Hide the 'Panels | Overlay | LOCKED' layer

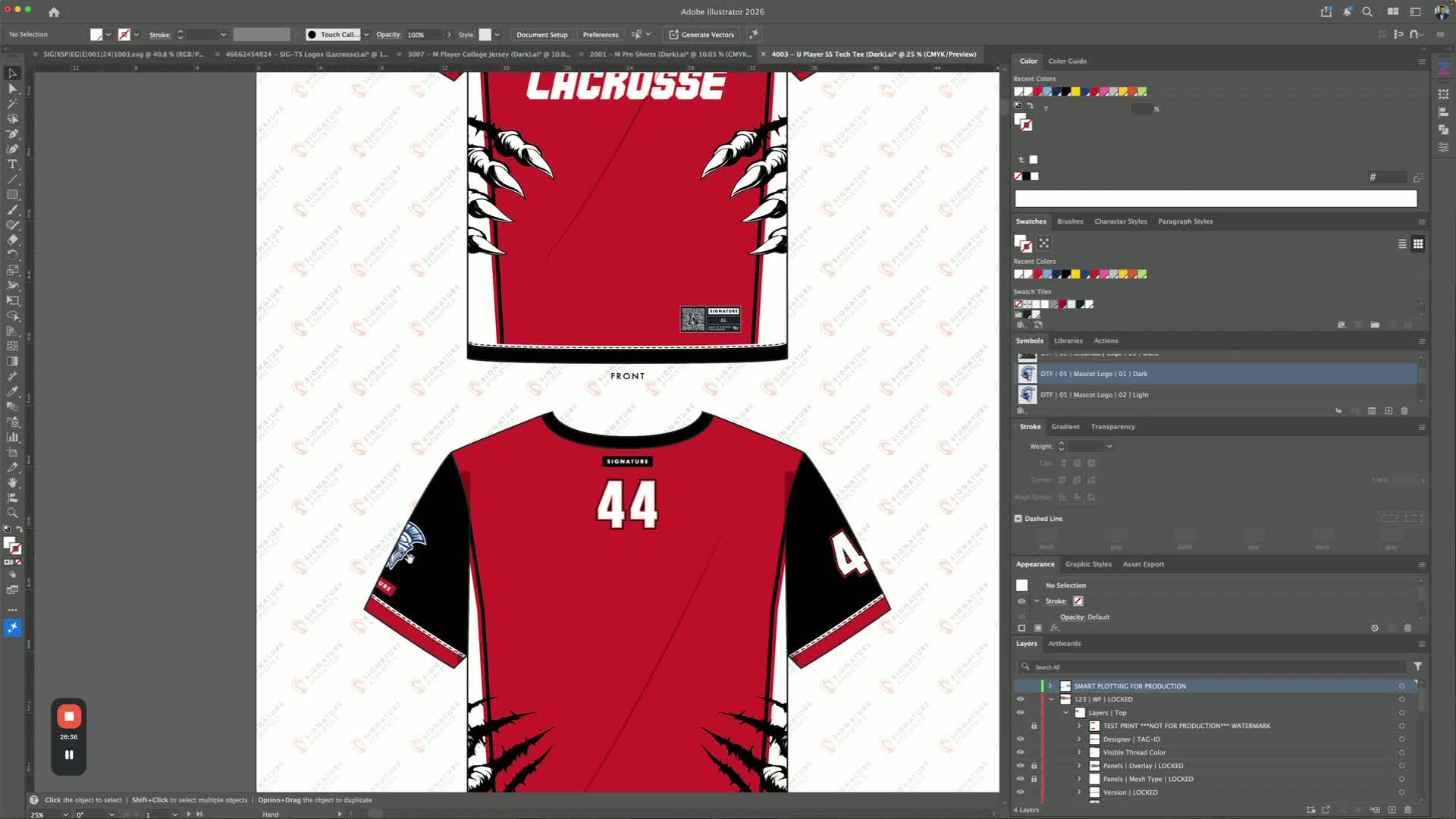pos(1020,766)
